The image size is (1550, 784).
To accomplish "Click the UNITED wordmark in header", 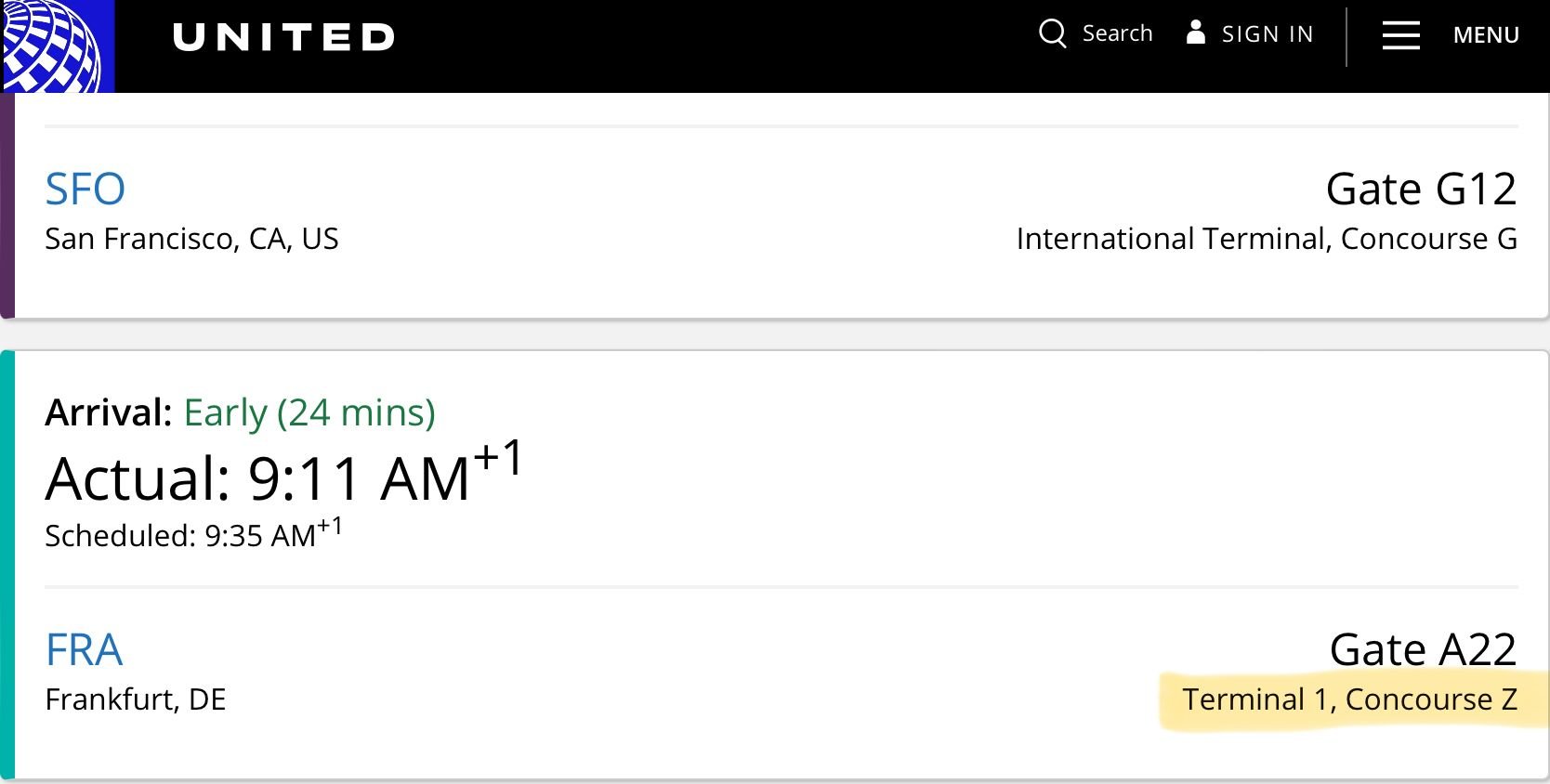I will click(x=283, y=37).
